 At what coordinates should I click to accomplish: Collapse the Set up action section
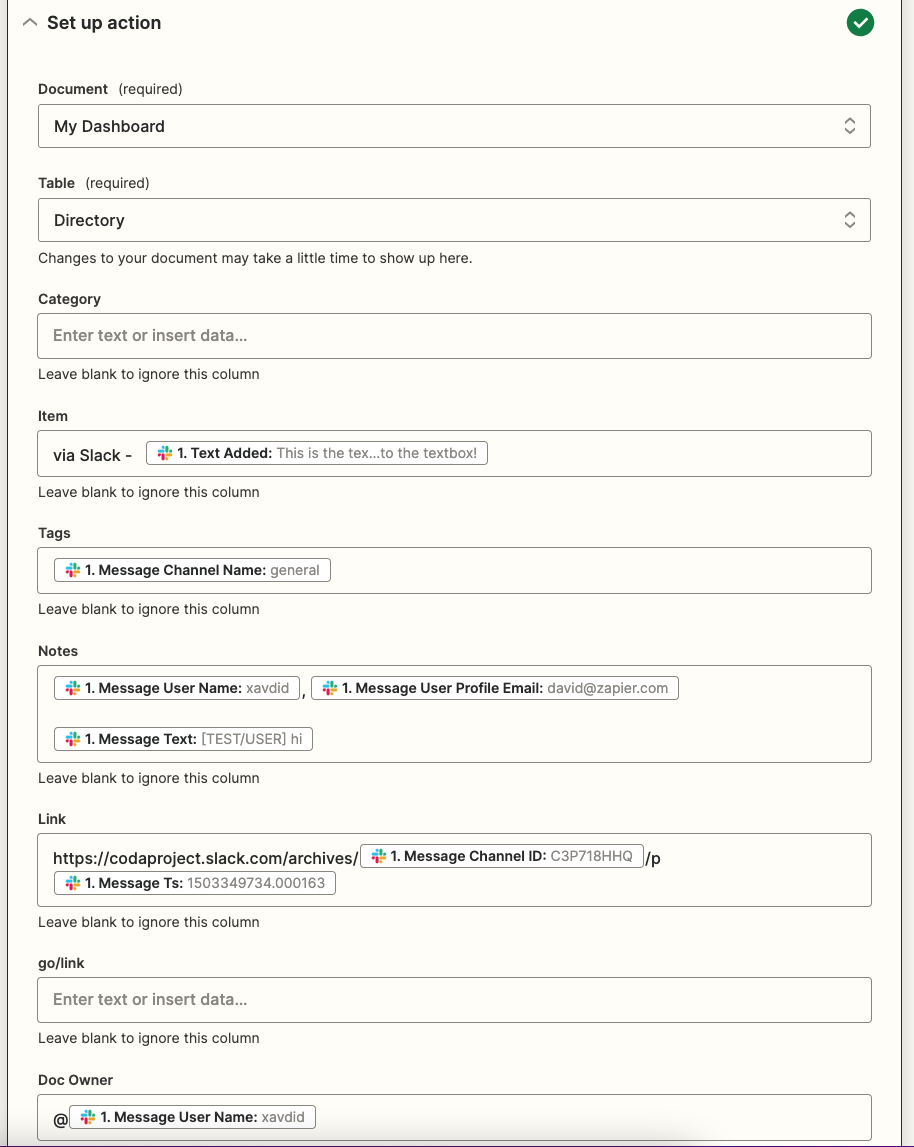(x=29, y=22)
